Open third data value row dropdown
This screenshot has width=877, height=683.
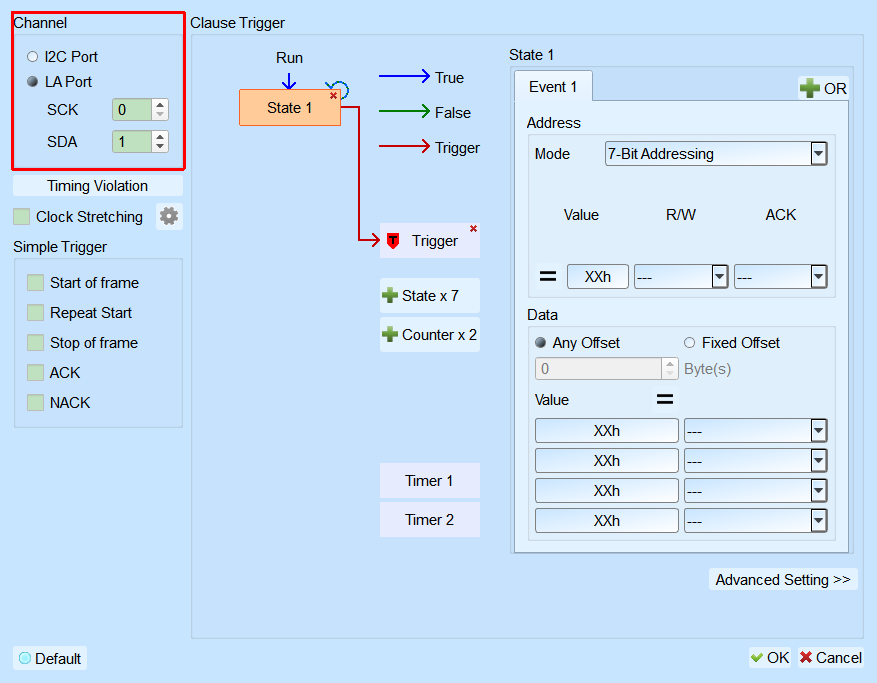click(x=756, y=491)
